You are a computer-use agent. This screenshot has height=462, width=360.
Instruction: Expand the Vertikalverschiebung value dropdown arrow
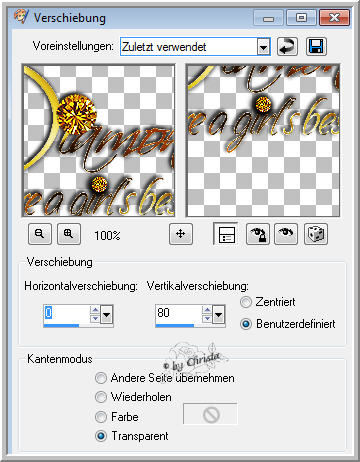pos(219,314)
